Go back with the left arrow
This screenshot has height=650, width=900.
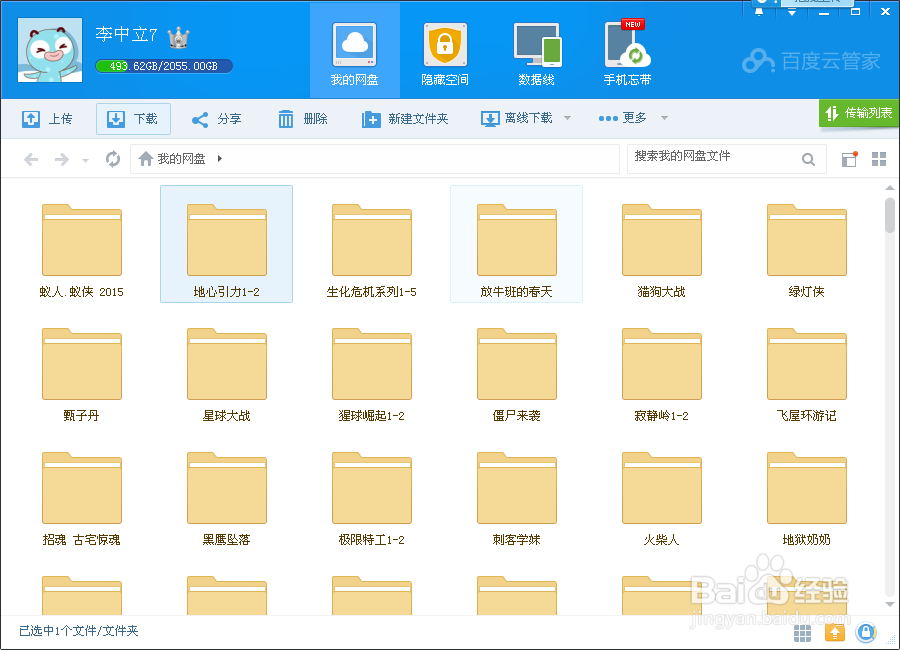click(31, 159)
